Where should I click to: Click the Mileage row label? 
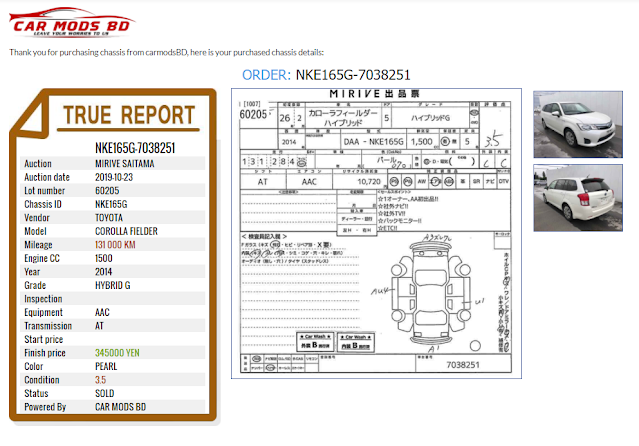(x=38, y=245)
